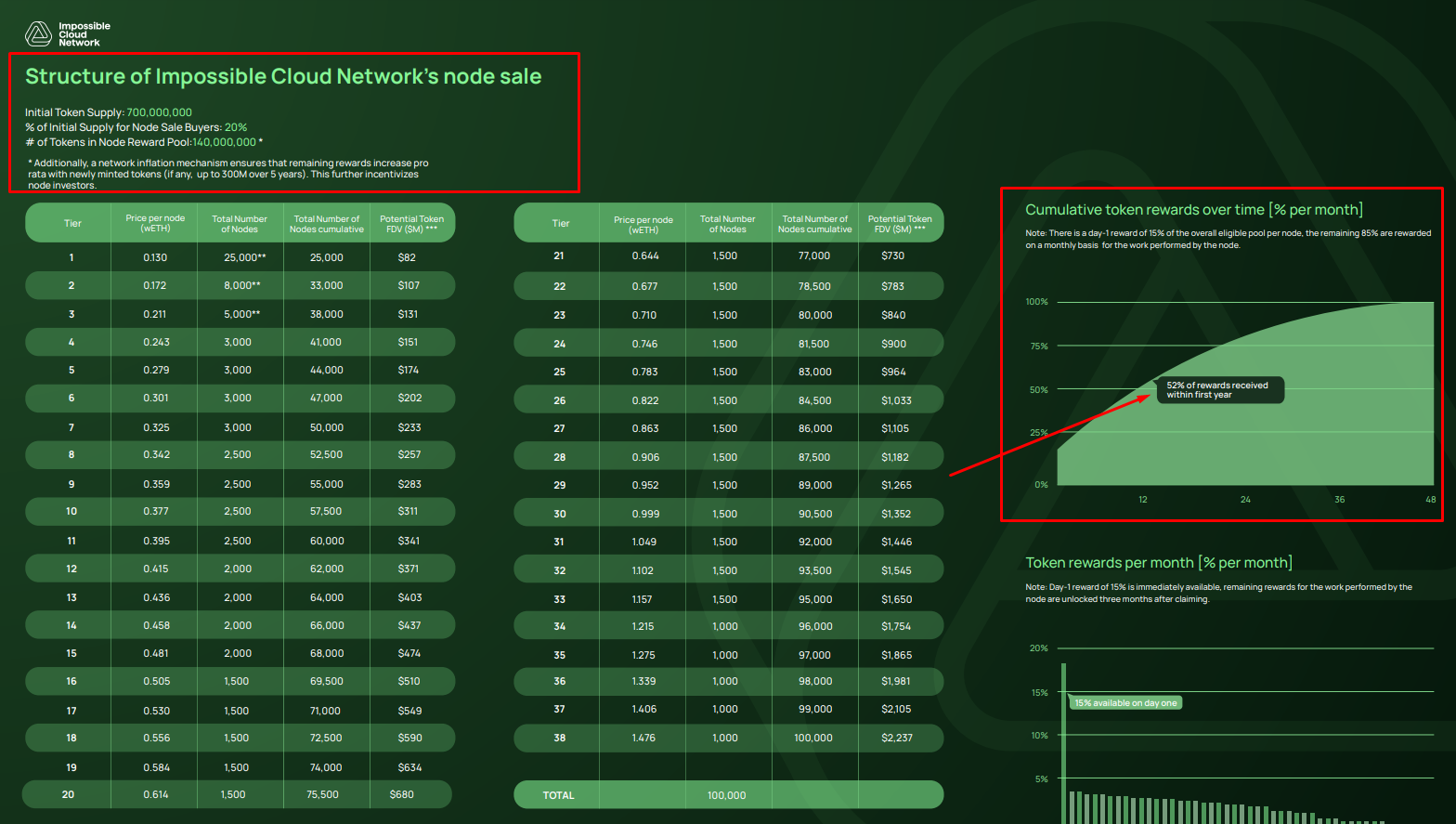Viewport: 1456px width, 824px height.
Task: Click the $371 FDV in tier 12
Action: 409,569
